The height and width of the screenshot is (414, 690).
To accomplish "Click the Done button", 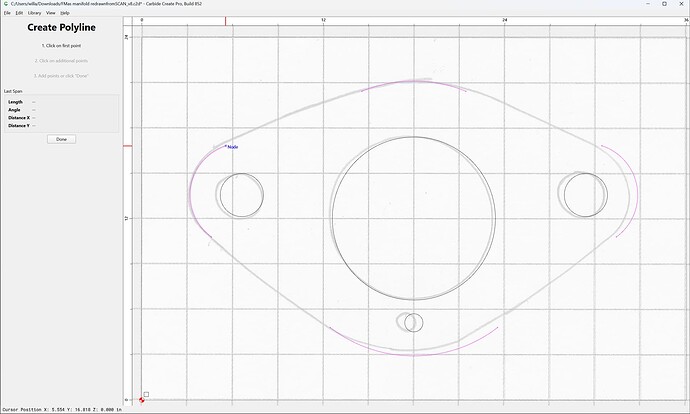I will click(62, 139).
